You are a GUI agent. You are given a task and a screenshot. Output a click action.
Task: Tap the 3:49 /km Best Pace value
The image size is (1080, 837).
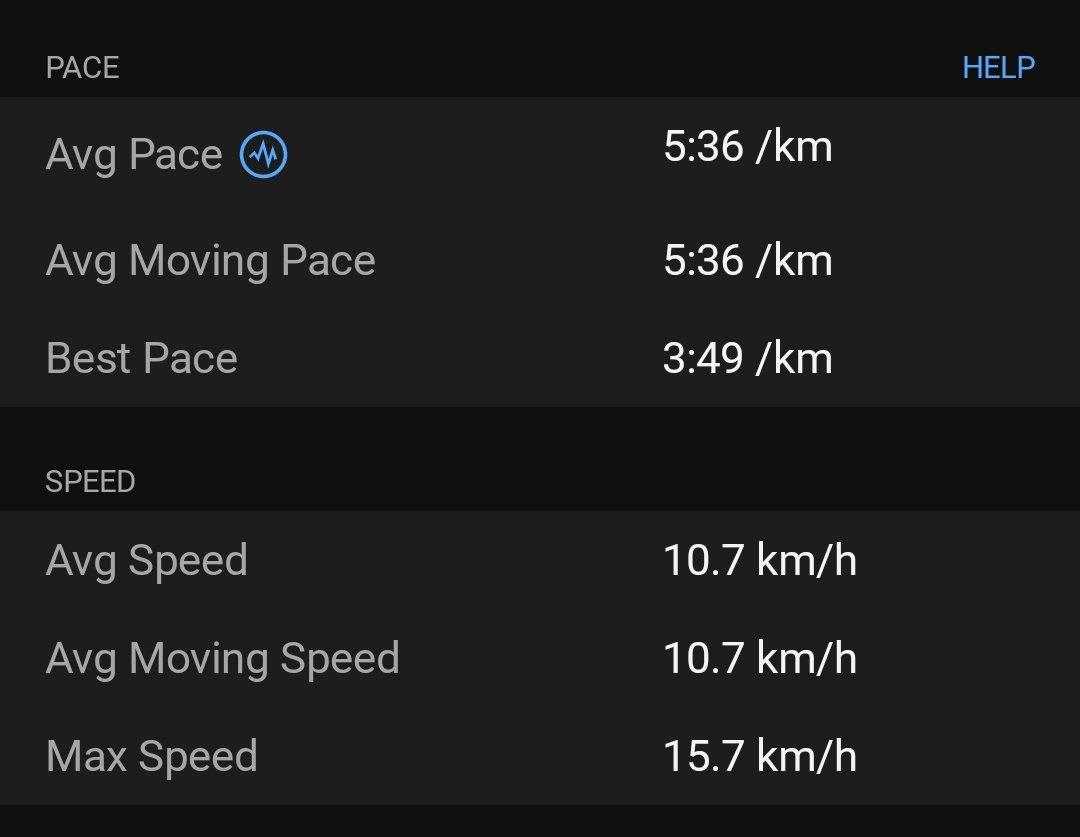pyautogui.click(x=747, y=359)
